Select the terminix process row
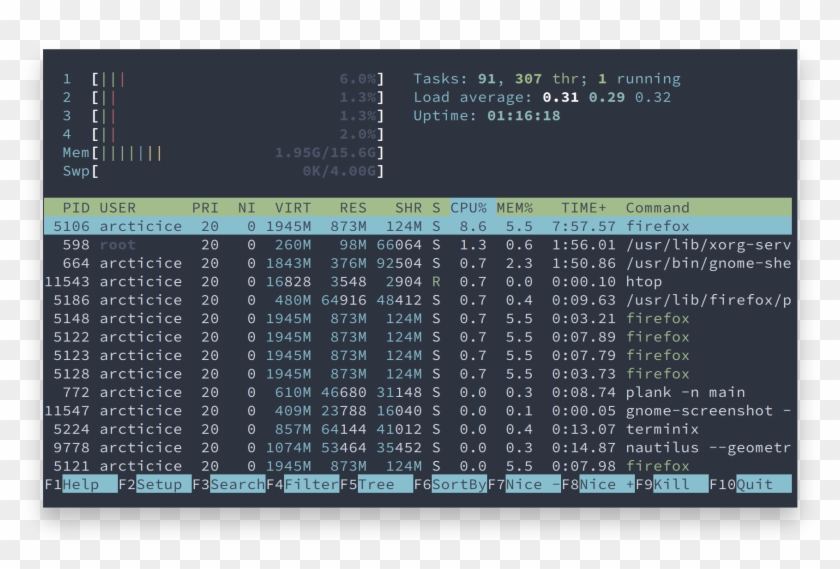Viewport: 840px width, 569px height. 418,429
